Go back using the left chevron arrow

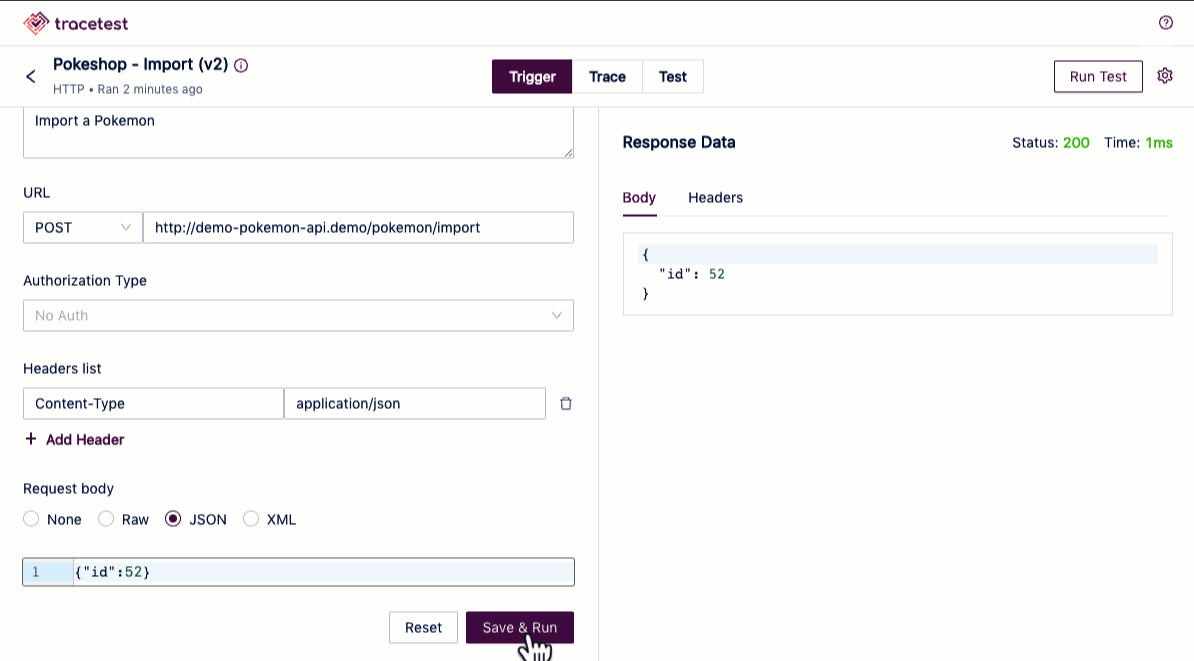point(30,76)
